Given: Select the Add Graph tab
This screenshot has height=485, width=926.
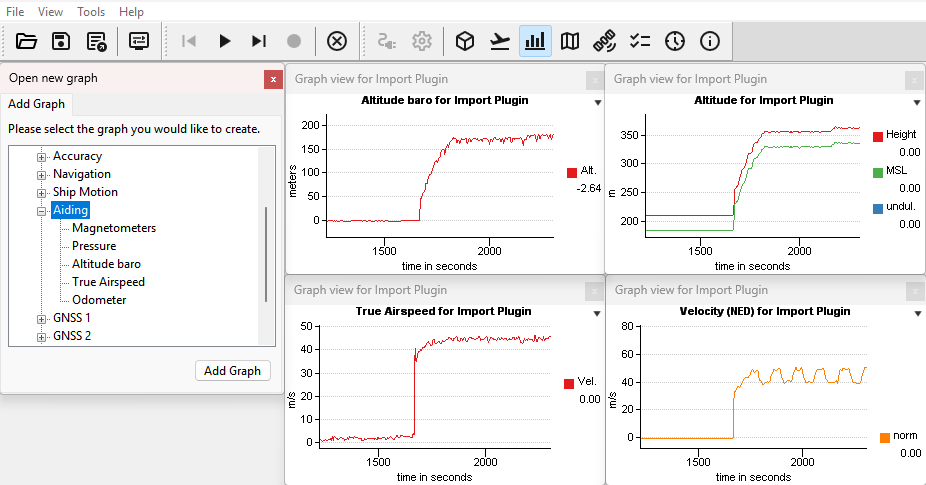Looking at the screenshot, I should click(36, 104).
